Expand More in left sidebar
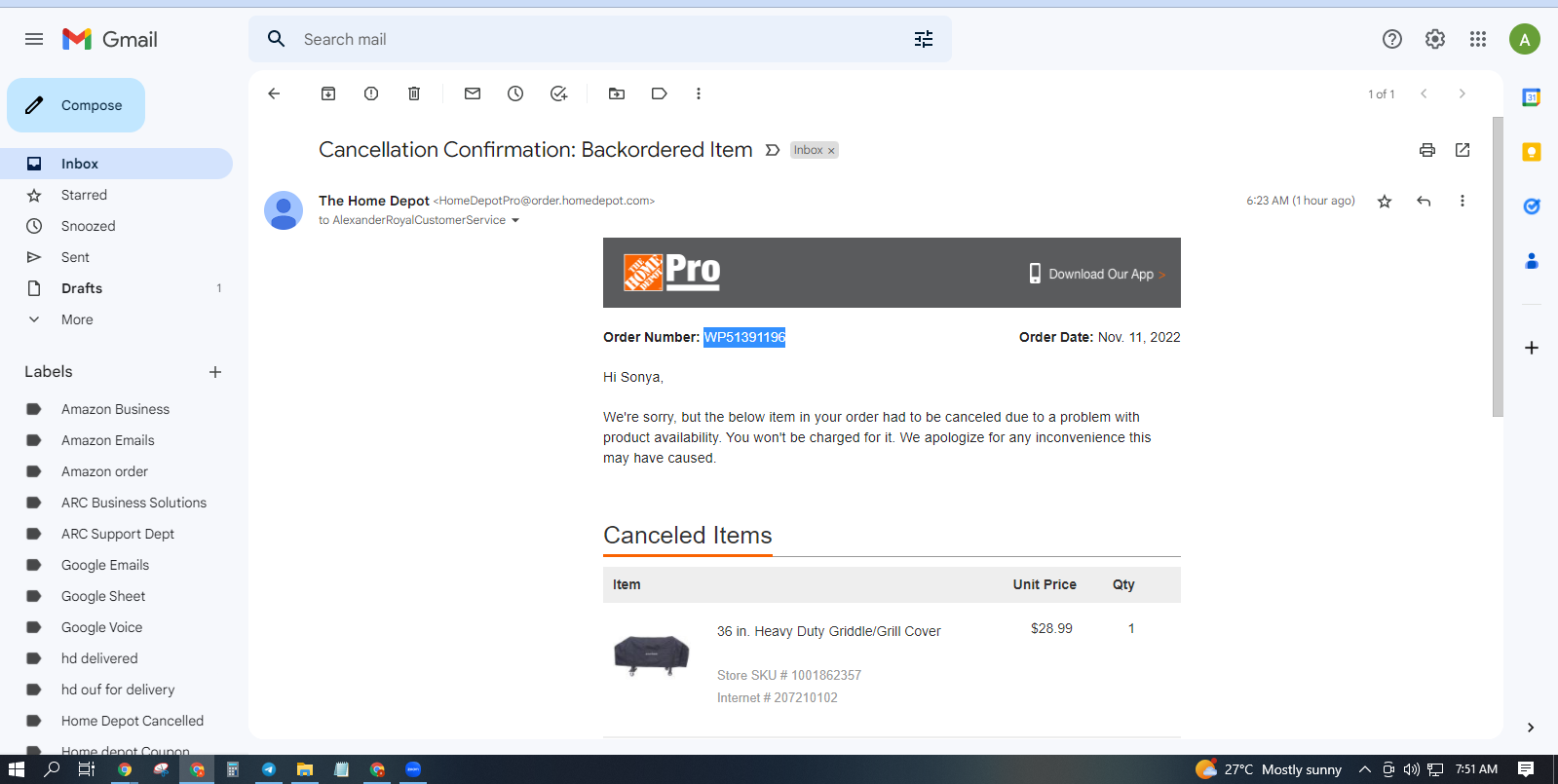 click(77, 319)
